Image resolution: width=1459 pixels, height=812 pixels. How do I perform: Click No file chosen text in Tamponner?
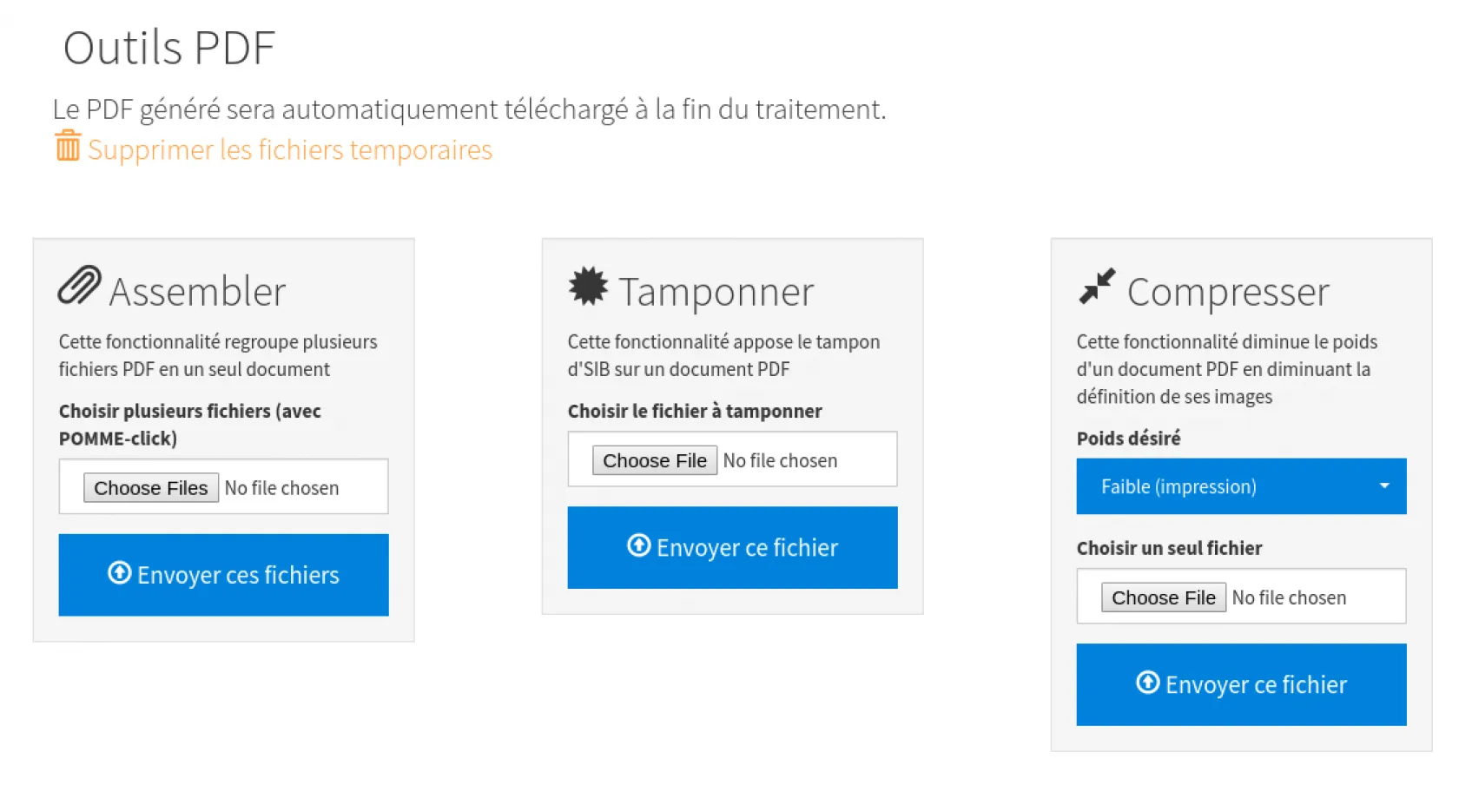click(x=780, y=460)
